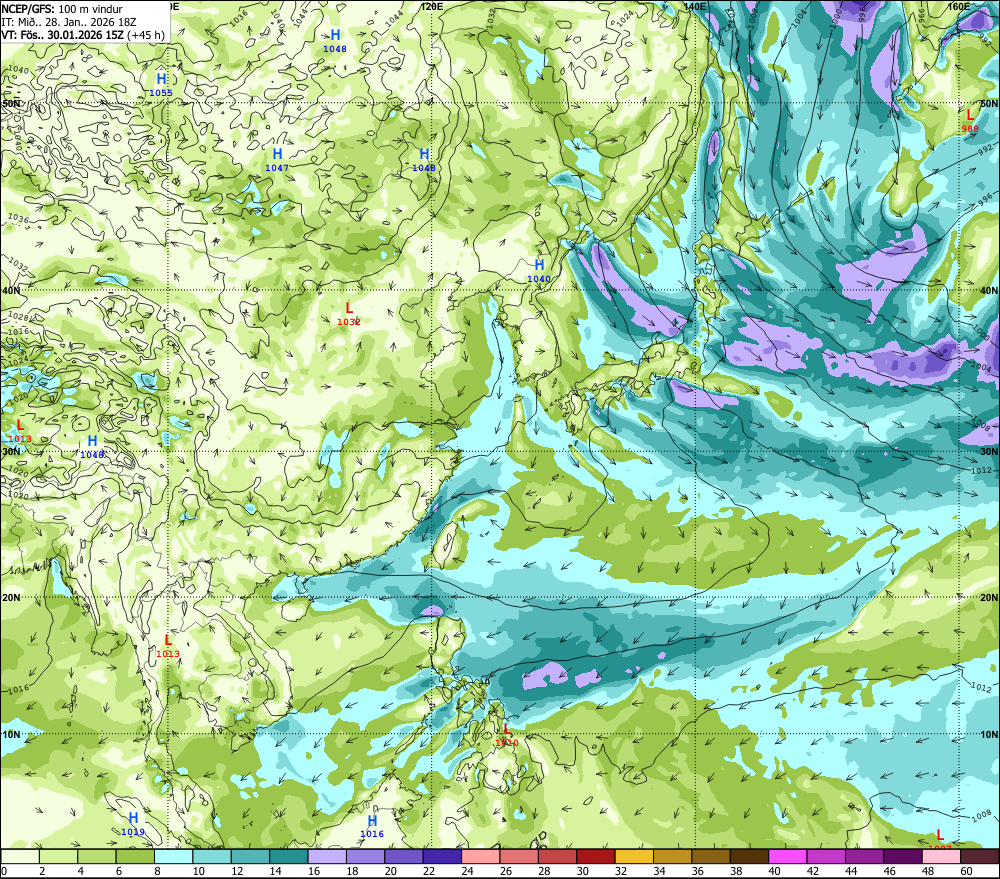Click the dark brown 38–40 legend swatch
Screen dimensions: 1000x879
click(749, 856)
